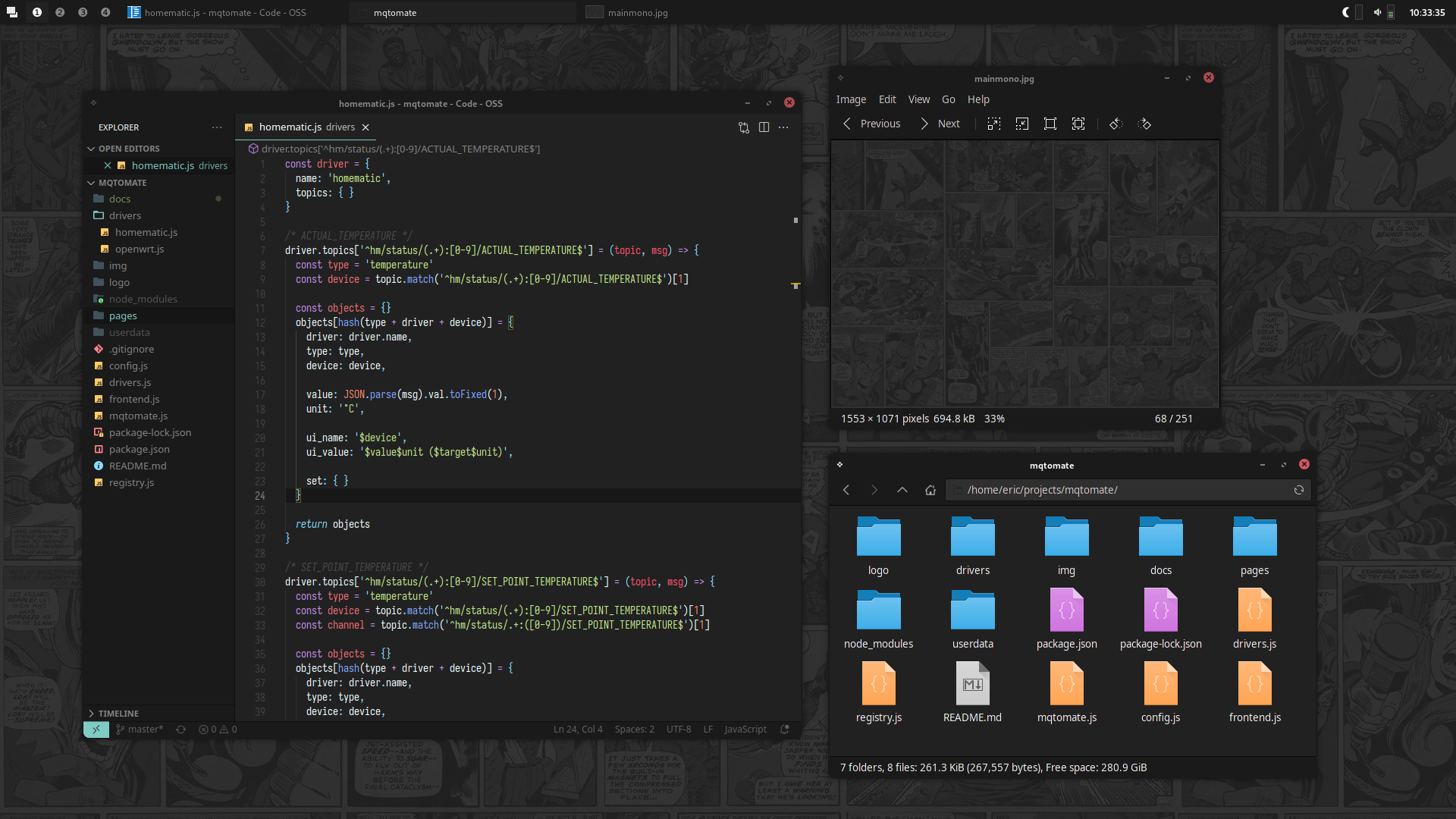
Task: Click the Compare Changes icon in the editor toolbar
Action: coord(744,127)
